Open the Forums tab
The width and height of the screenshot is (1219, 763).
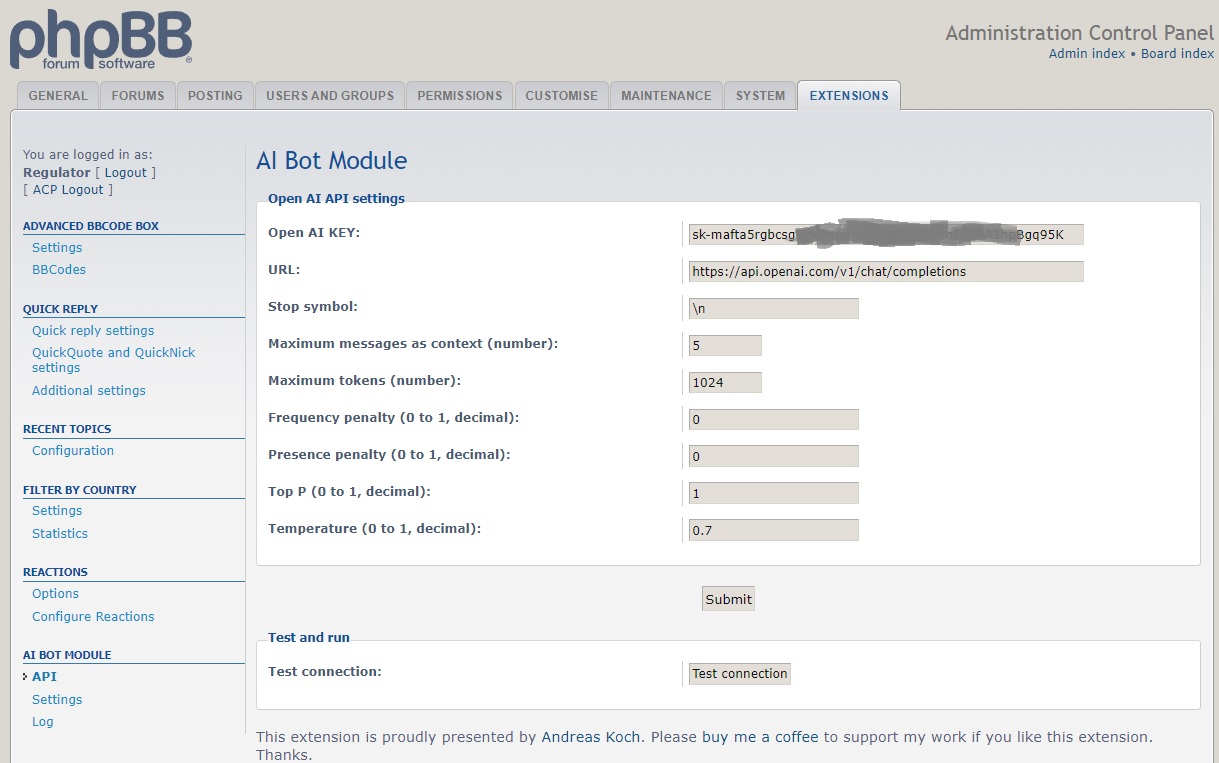point(138,96)
